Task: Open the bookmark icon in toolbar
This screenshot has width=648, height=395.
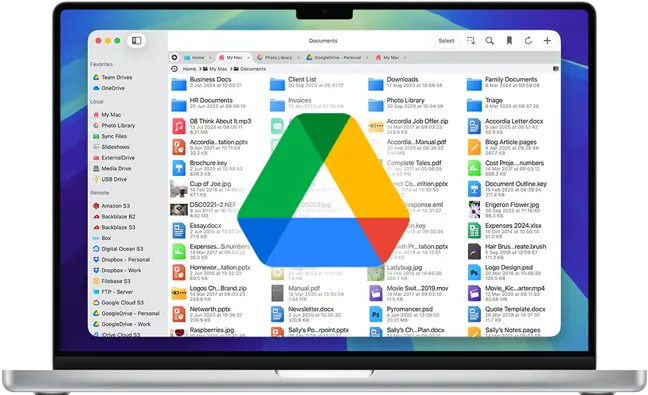Action: [509, 40]
